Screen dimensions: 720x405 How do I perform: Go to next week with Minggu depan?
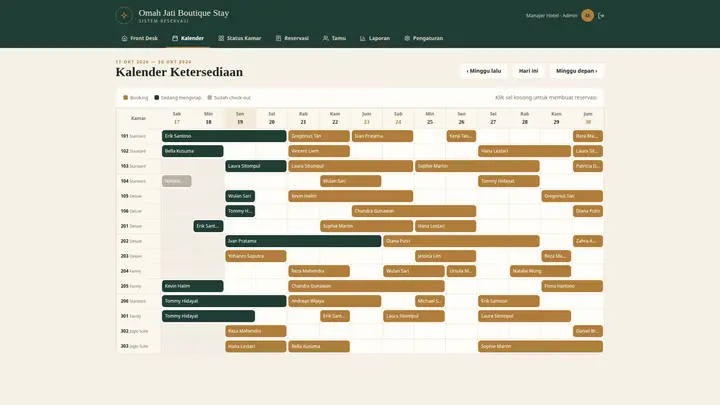point(576,71)
